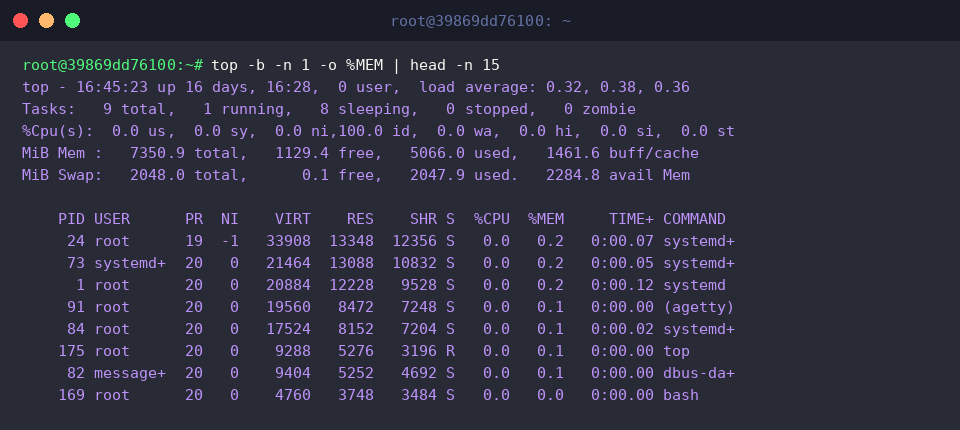Image resolution: width=960 pixels, height=430 pixels.
Task: Click the '(agetty)' command name
Action: click(699, 307)
